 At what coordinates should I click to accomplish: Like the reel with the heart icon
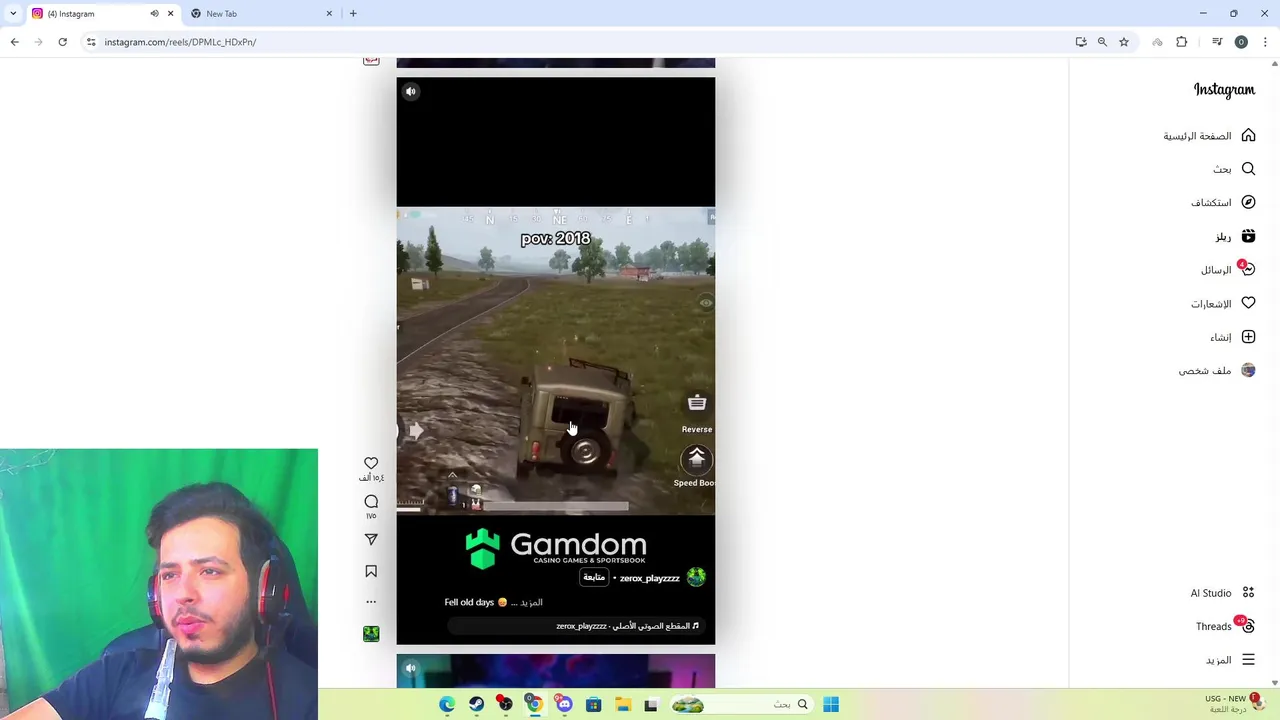point(371,463)
